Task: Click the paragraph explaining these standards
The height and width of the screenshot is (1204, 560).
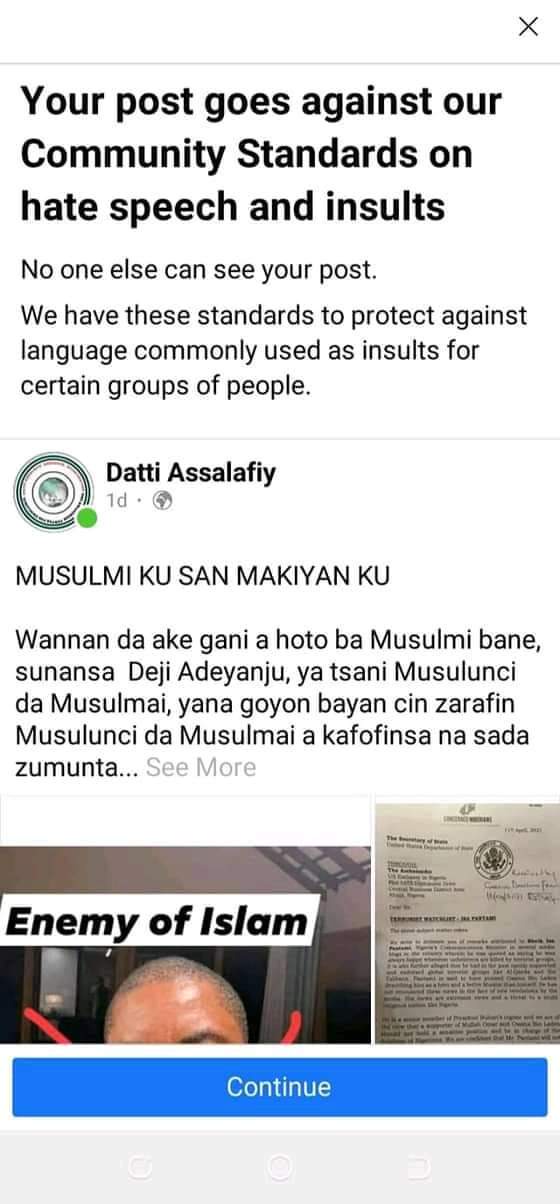Action: tap(273, 350)
